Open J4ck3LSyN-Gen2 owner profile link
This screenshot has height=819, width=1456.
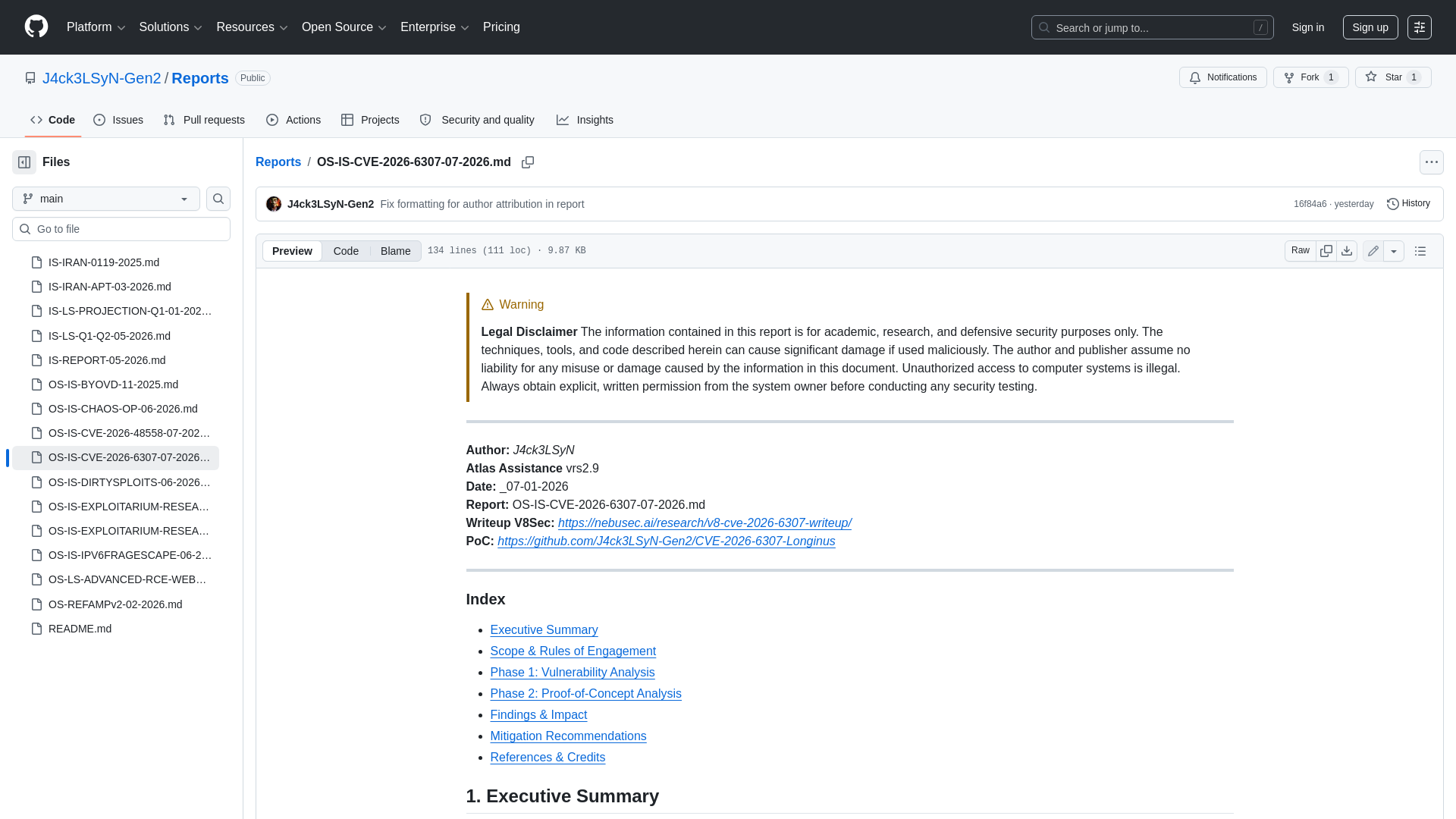[x=102, y=78]
